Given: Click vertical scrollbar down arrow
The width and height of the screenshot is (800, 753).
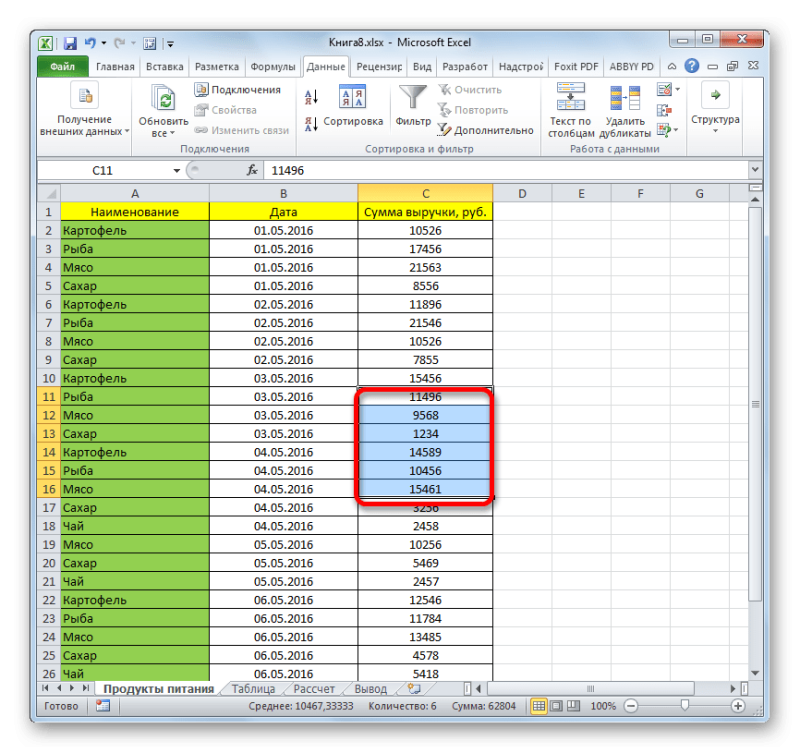Looking at the screenshot, I should click(x=755, y=673).
